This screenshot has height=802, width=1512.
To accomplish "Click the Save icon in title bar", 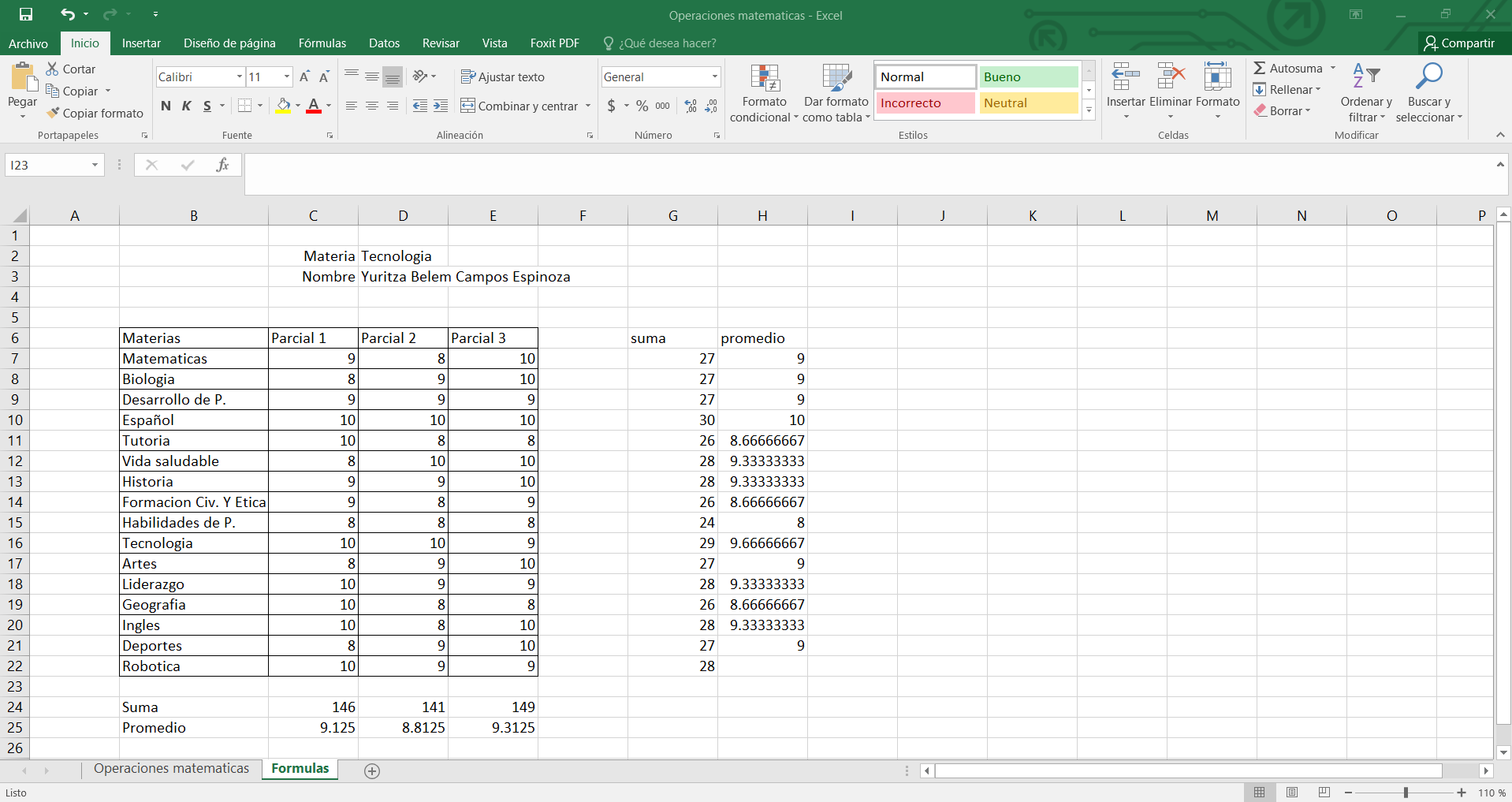I will (x=26, y=14).
